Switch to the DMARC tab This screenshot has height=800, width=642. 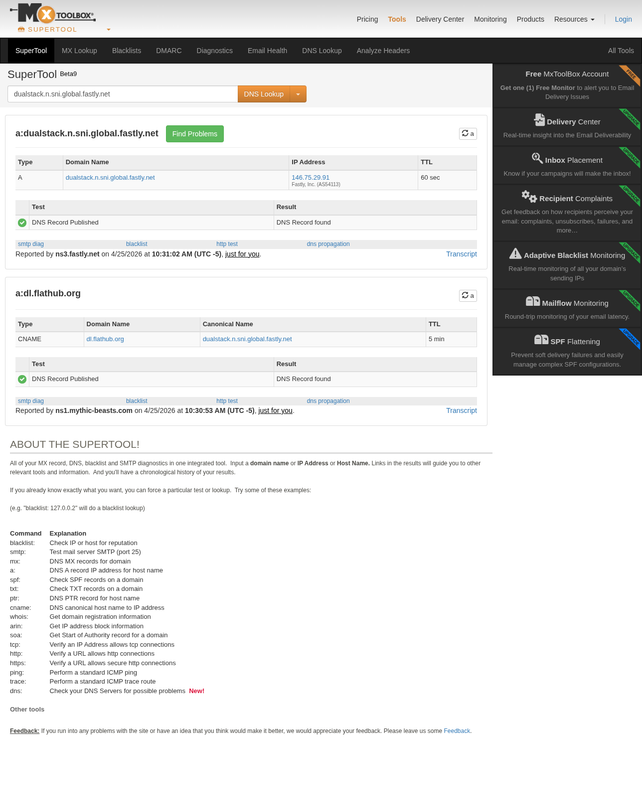[169, 51]
